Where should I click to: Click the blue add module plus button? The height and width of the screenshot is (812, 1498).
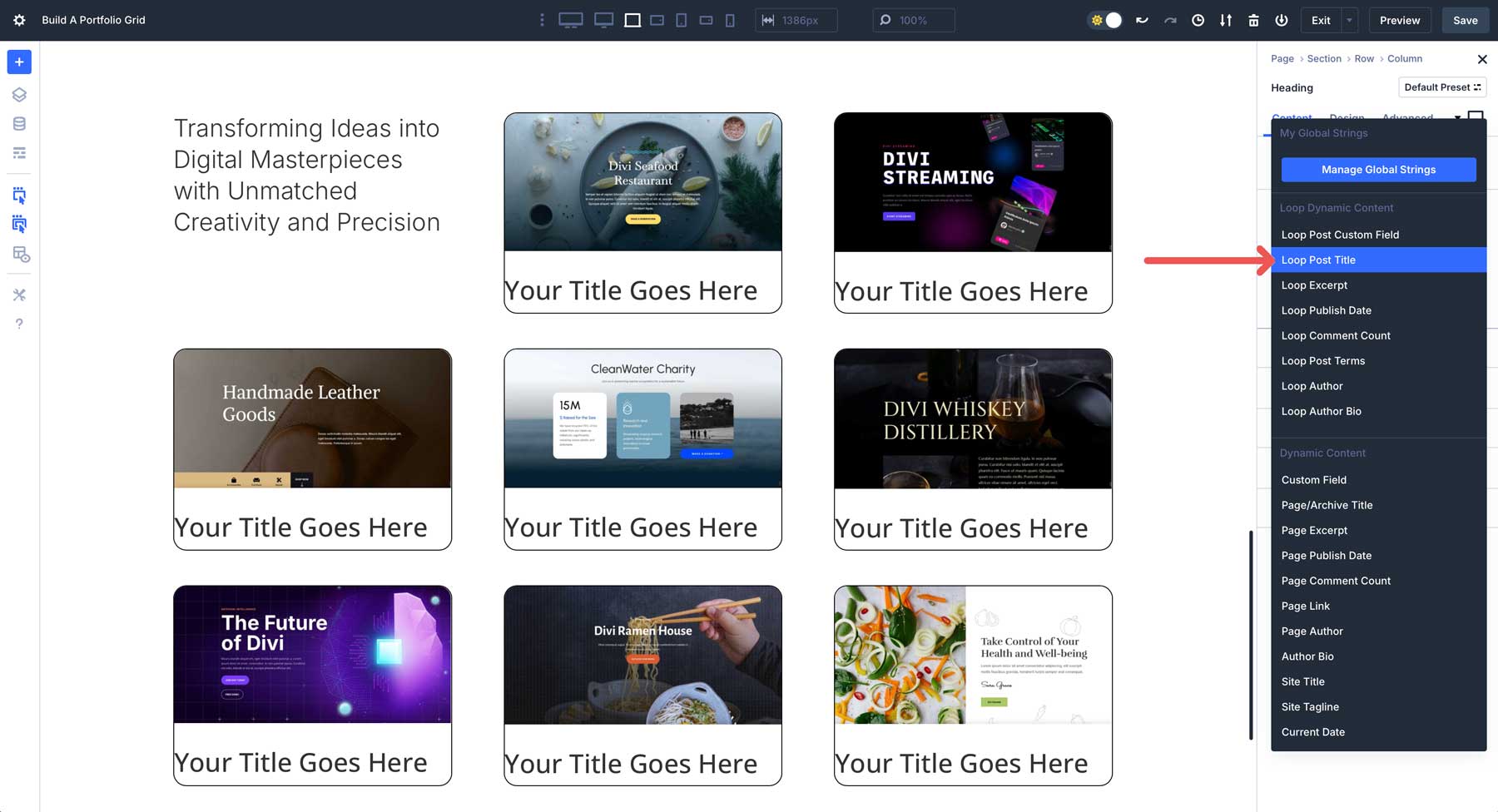[19, 62]
